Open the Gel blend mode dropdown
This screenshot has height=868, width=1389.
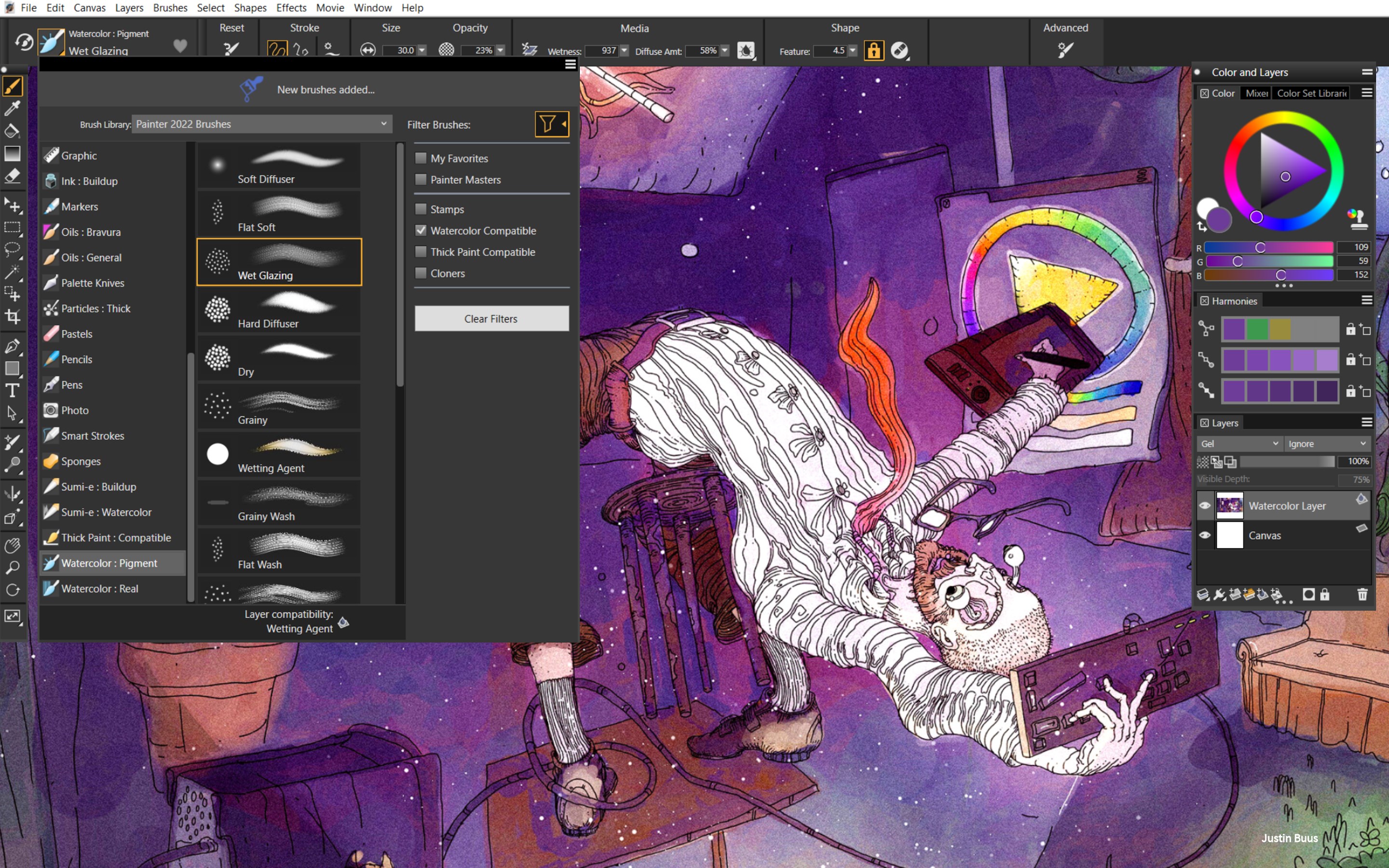1238,443
